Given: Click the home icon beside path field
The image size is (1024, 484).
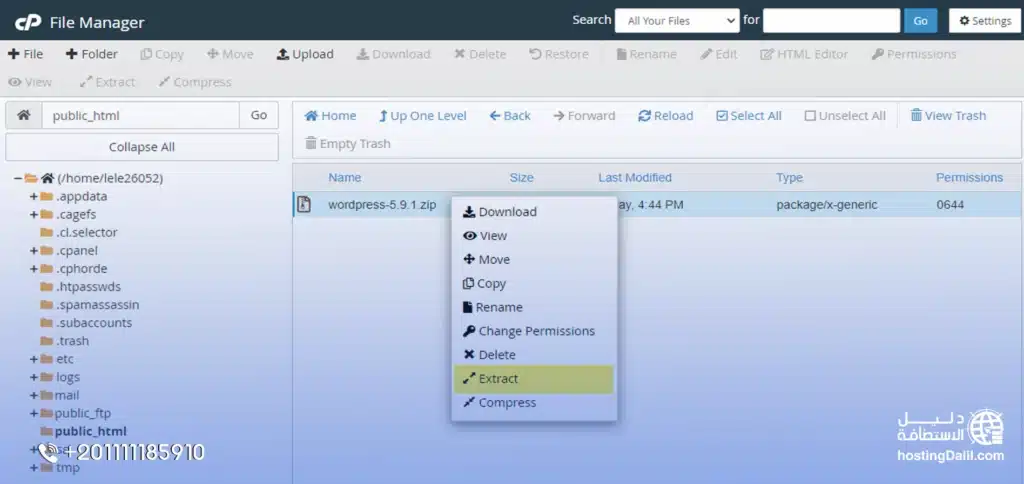Looking at the screenshot, I should (24, 115).
